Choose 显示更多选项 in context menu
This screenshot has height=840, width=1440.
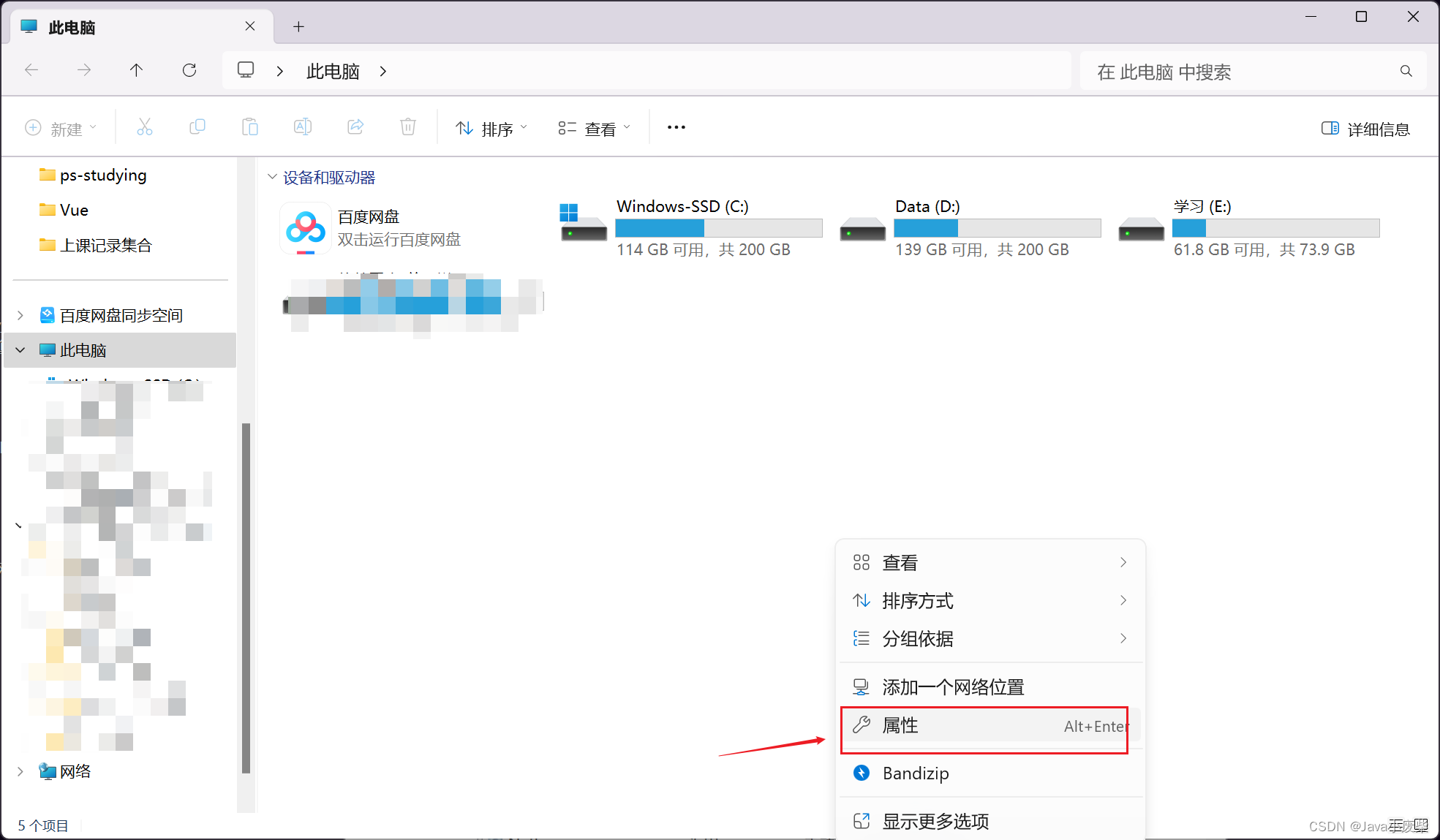coord(935,821)
